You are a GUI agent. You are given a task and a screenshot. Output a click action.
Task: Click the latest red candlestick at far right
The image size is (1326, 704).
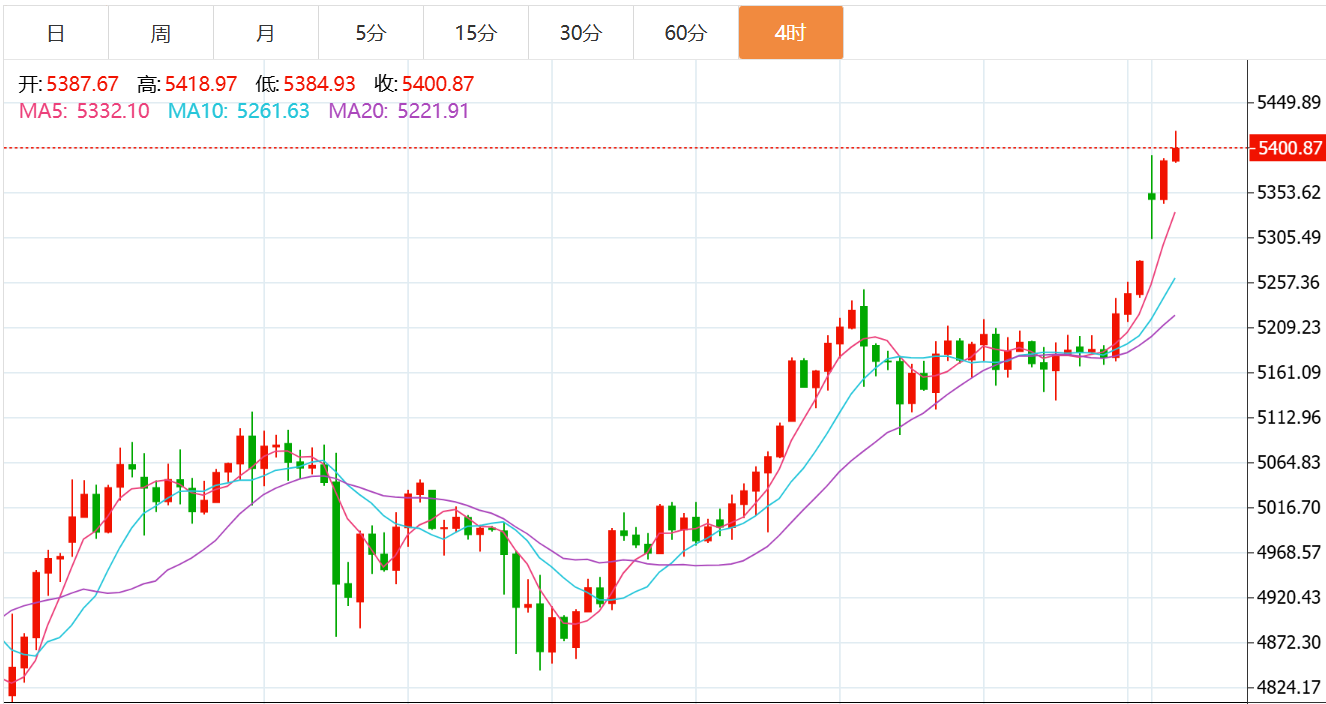(1176, 153)
